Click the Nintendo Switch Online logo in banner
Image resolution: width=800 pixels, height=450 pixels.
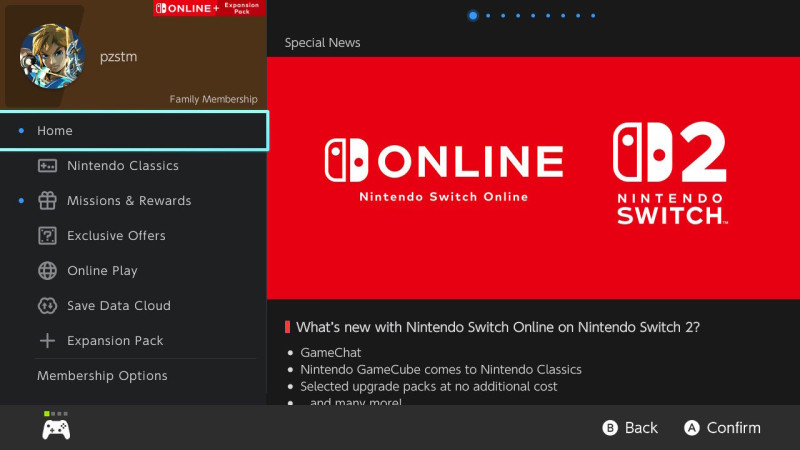tap(444, 170)
